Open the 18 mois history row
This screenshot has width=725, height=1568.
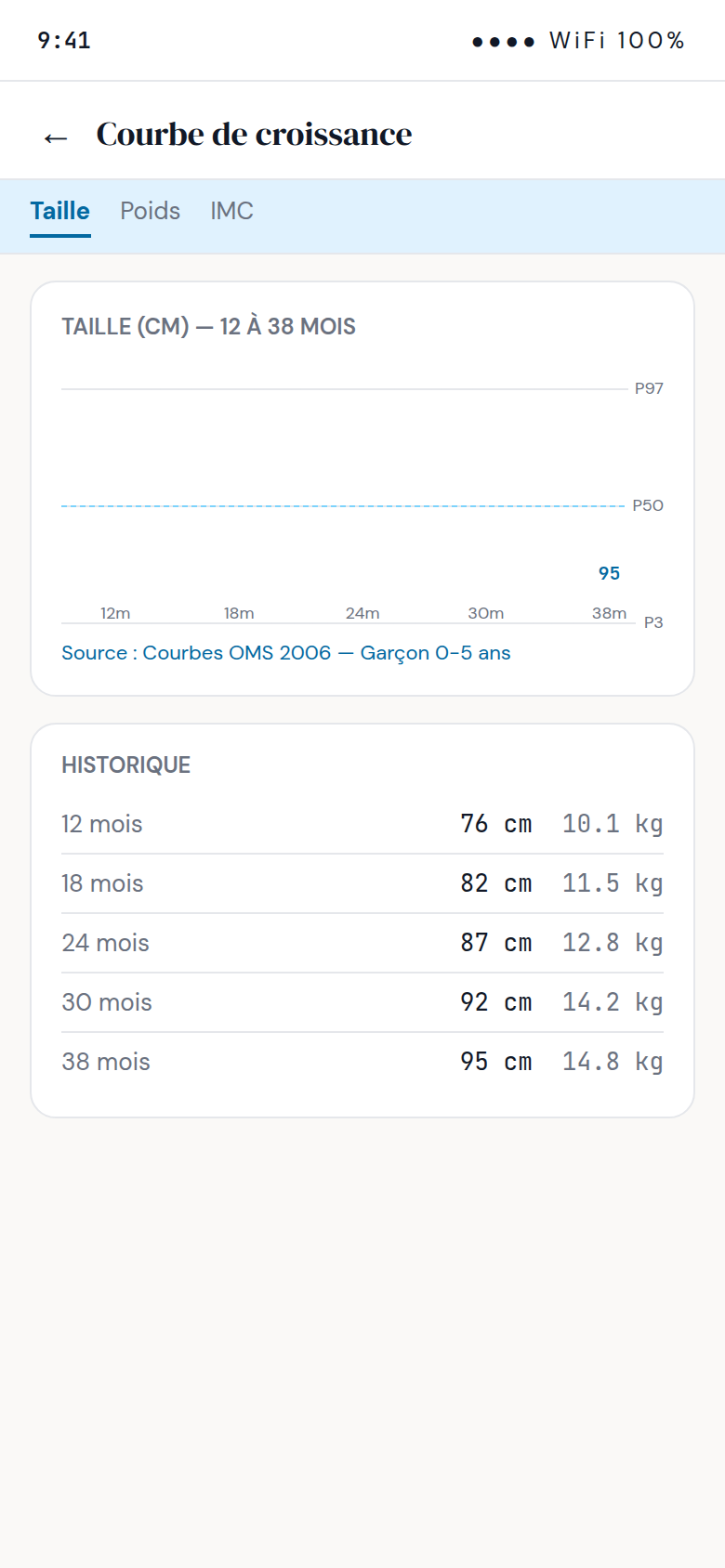[x=362, y=883]
